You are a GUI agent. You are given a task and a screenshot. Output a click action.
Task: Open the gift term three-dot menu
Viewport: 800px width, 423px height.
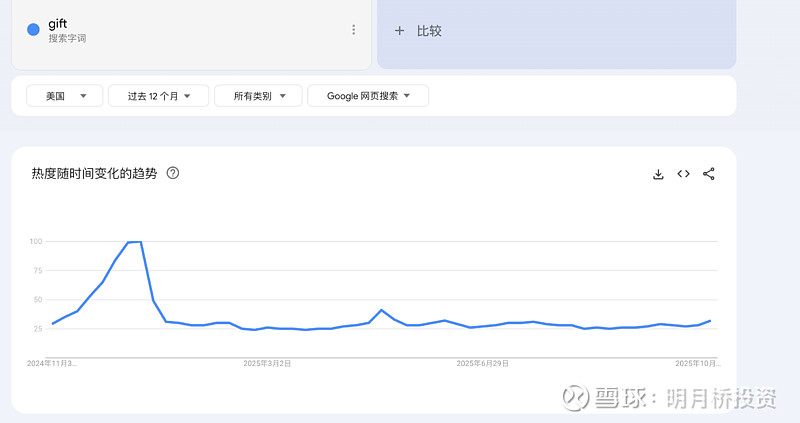pos(353,30)
